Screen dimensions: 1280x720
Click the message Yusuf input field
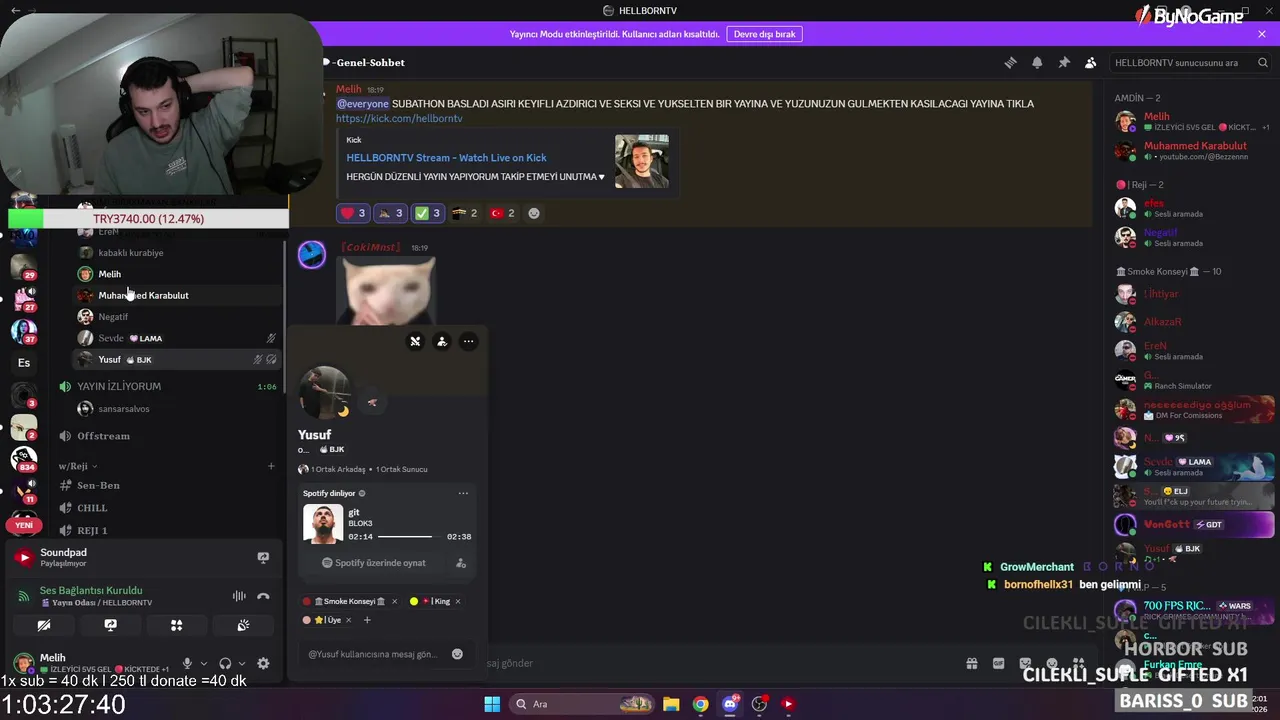pos(374,654)
